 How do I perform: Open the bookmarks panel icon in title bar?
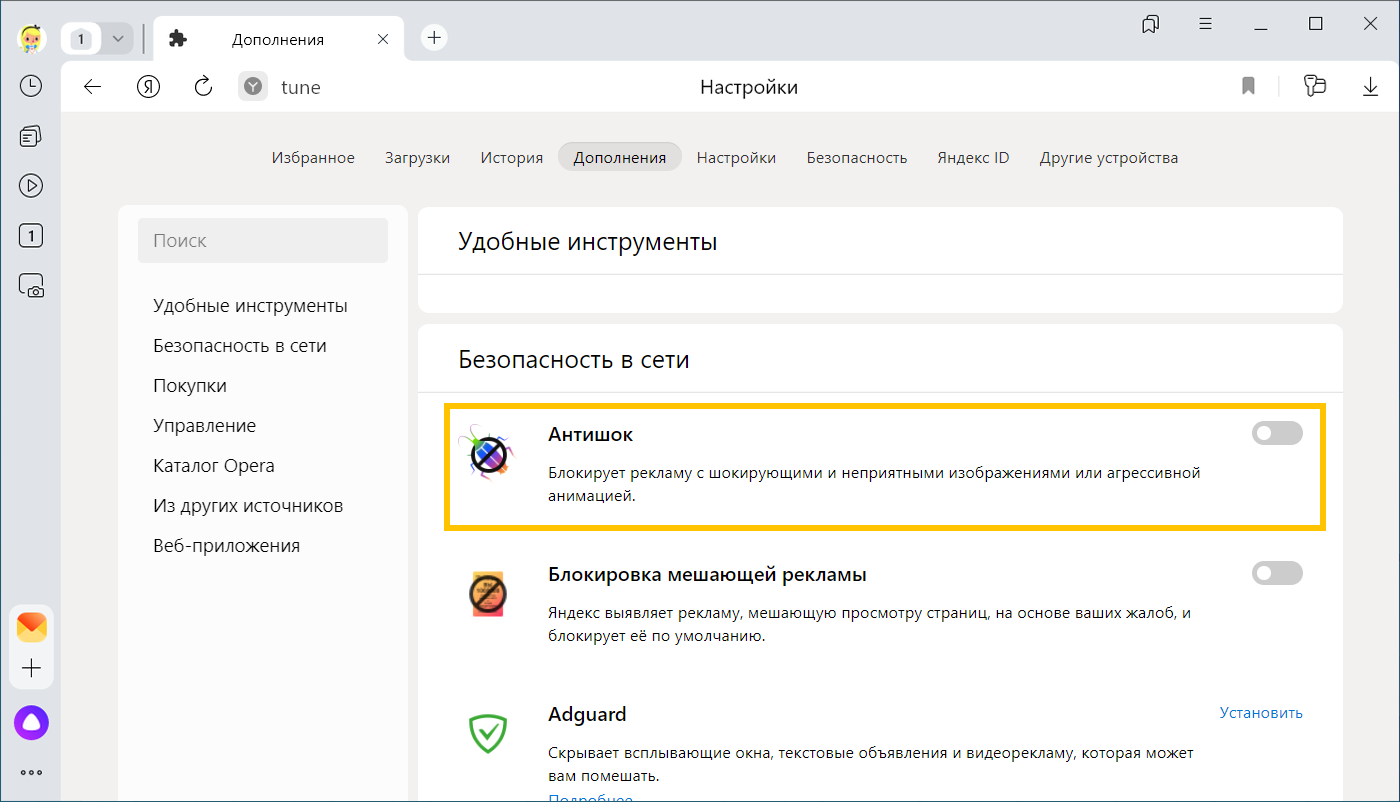pyautogui.click(x=1151, y=24)
